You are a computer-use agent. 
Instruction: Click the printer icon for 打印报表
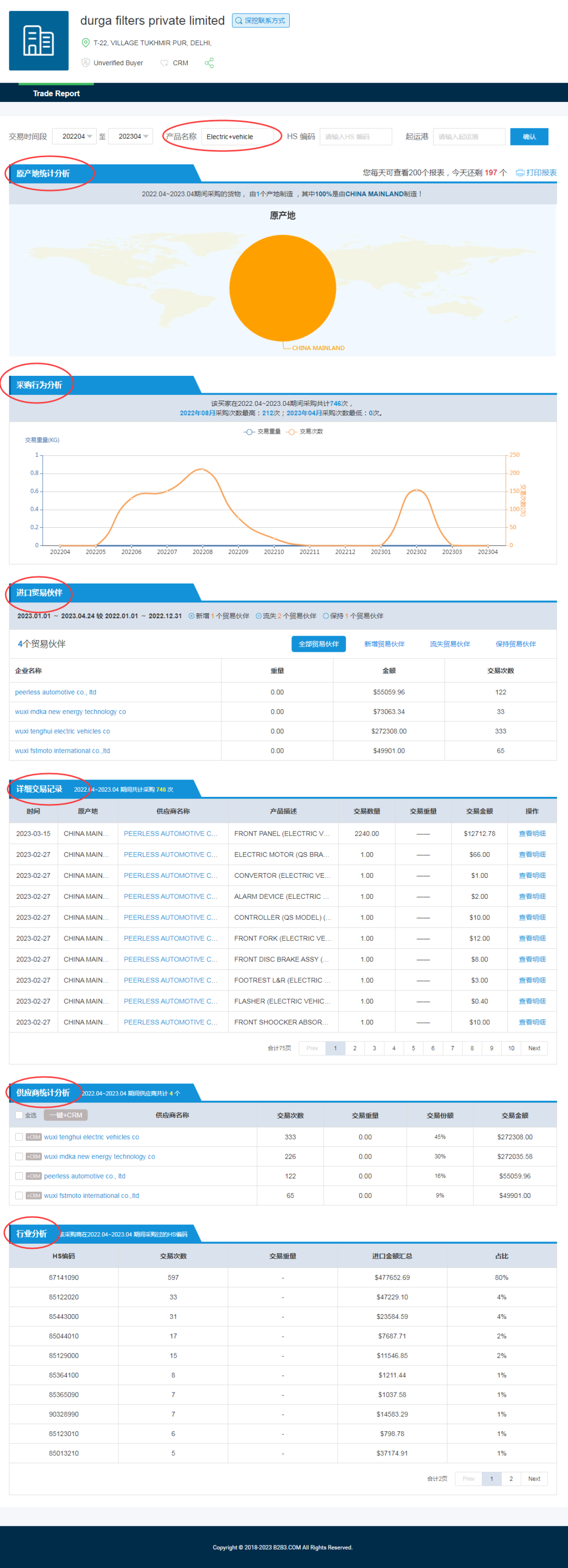(519, 173)
